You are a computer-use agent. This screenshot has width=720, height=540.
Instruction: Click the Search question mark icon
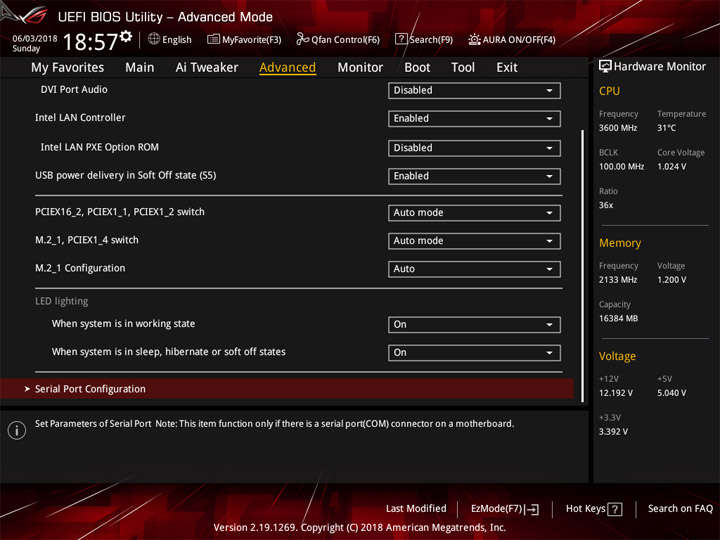[401, 39]
